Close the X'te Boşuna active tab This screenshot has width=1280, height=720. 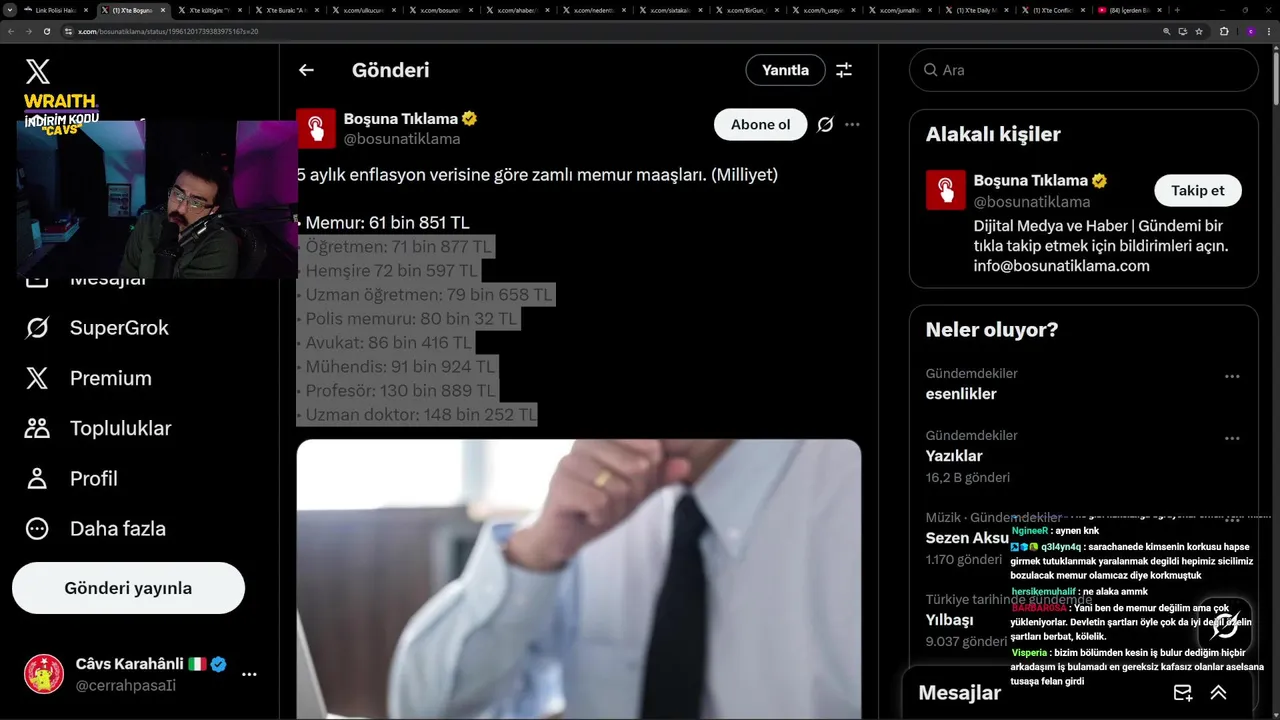pos(162,10)
